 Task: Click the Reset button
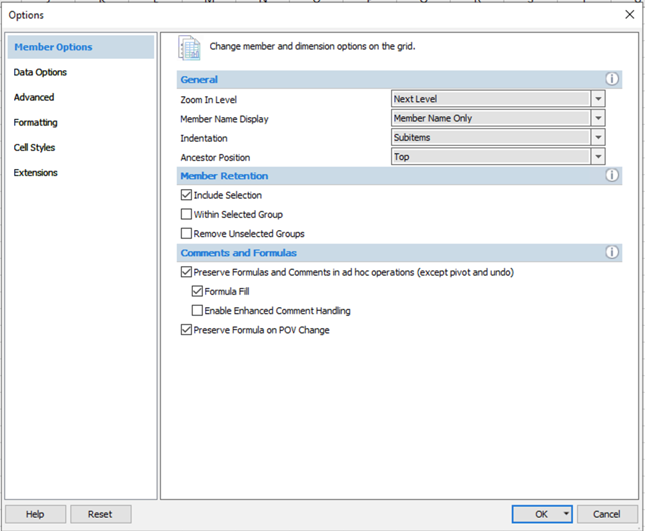tap(100, 514)
